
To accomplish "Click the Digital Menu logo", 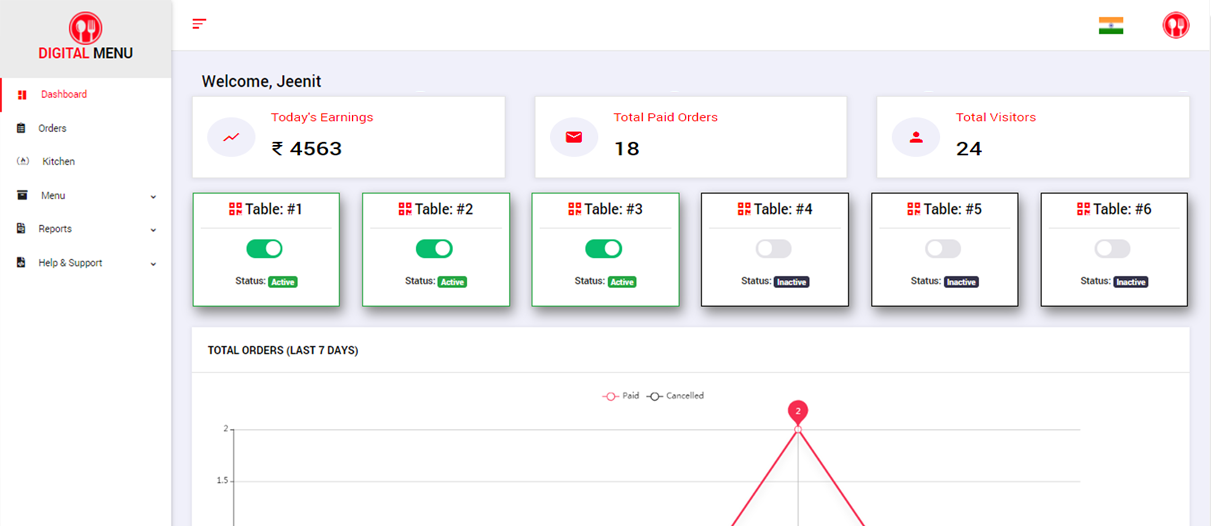I will (x=85, y=37).
